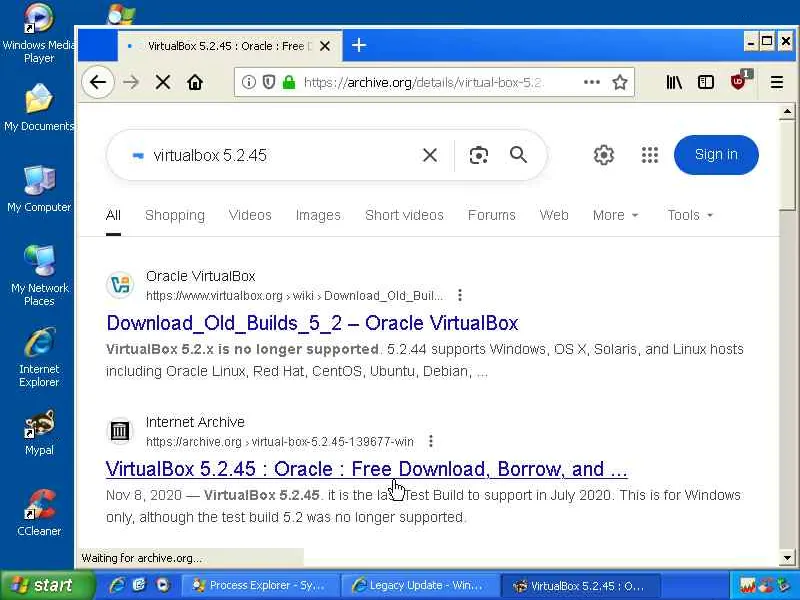The image size is (800, 600).
Task: Click the last system tray icon
Action: pos(784,585)
